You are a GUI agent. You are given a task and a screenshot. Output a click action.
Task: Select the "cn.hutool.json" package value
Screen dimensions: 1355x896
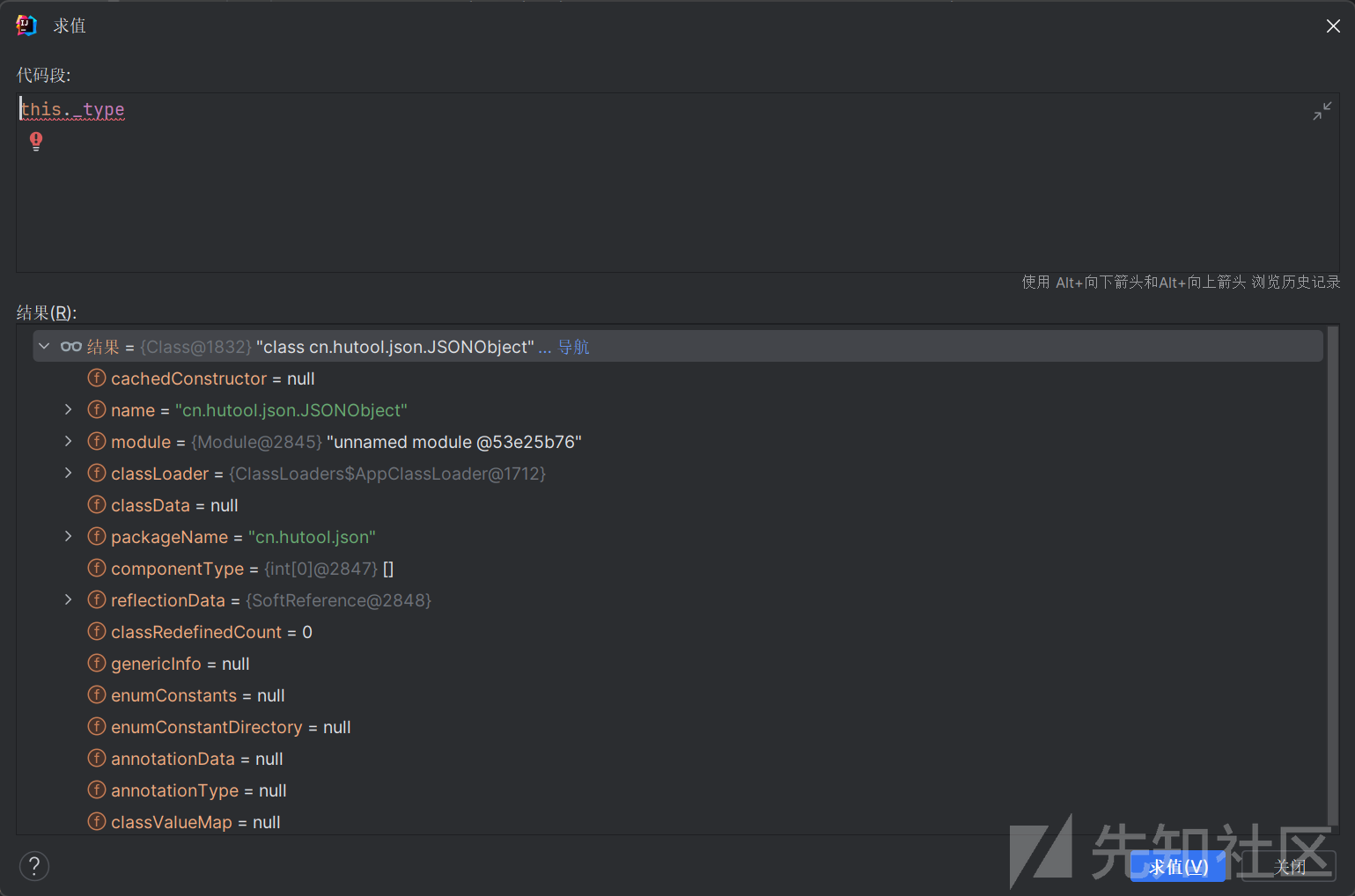(312, 537)
